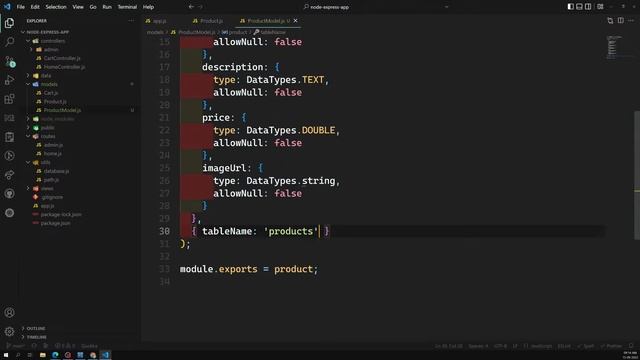Open package.json in the explorer
The image size is (640, 360).
(x=55, y=223)
